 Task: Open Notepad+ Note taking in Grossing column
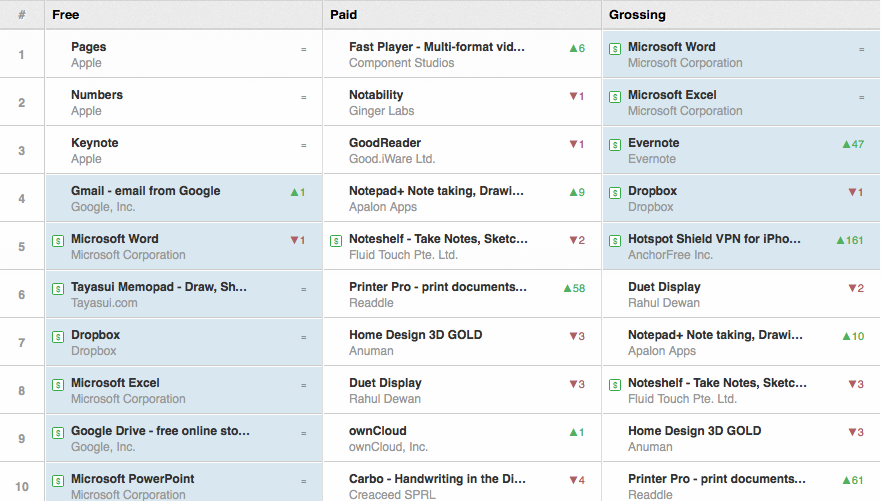[715, 335]
